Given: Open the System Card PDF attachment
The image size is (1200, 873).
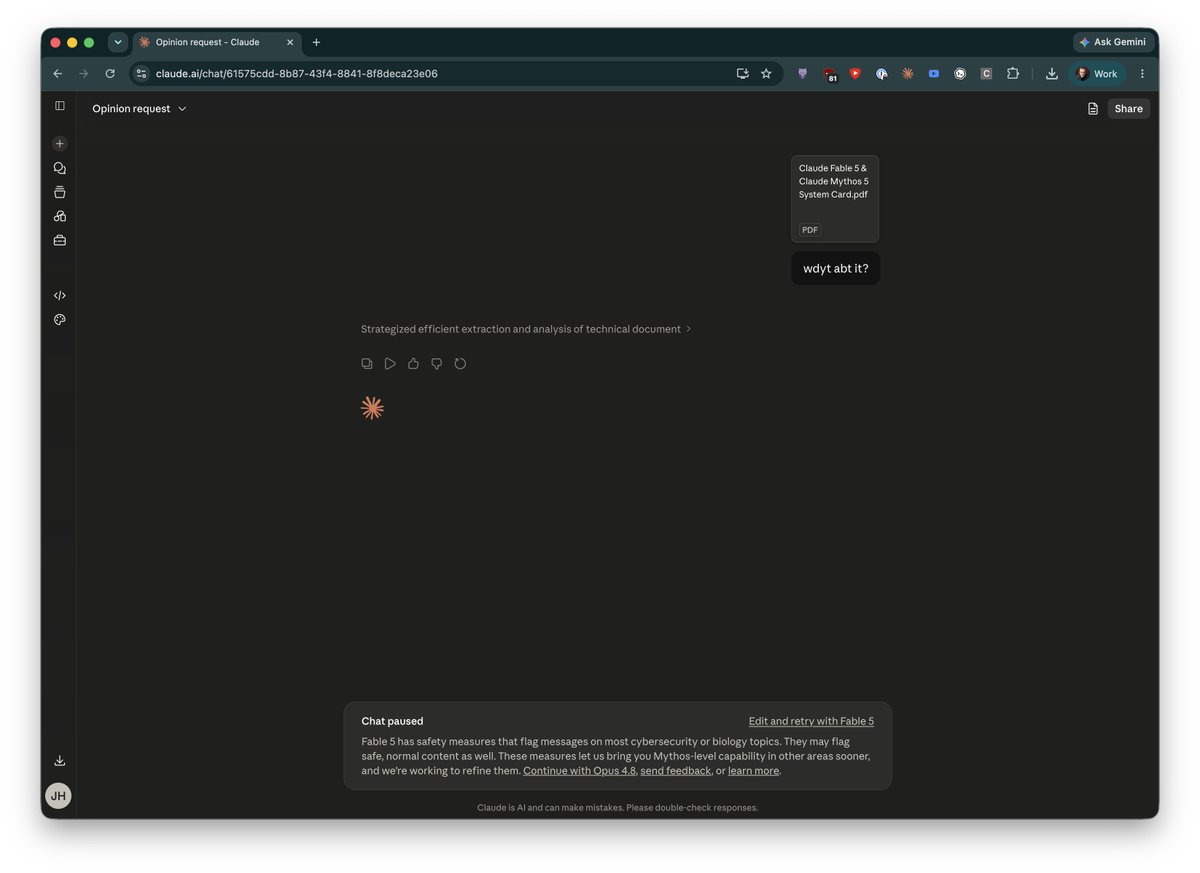Looking at the screenshot, I should click(835, 199).
